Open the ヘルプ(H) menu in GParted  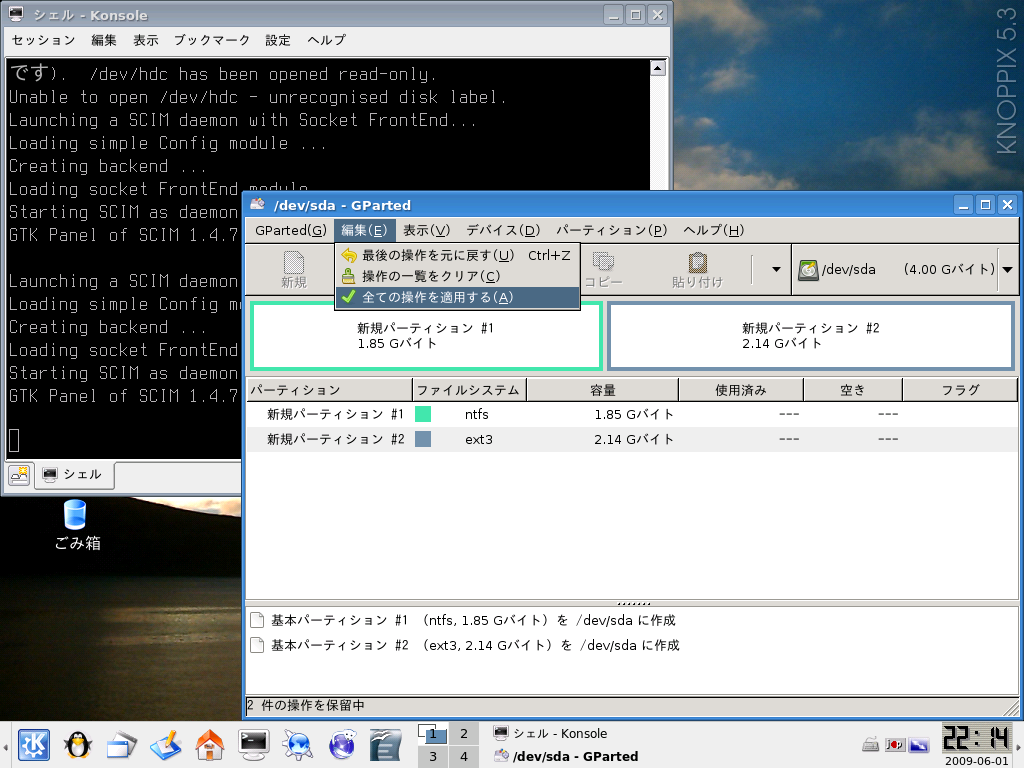click(x=713, y=230)
